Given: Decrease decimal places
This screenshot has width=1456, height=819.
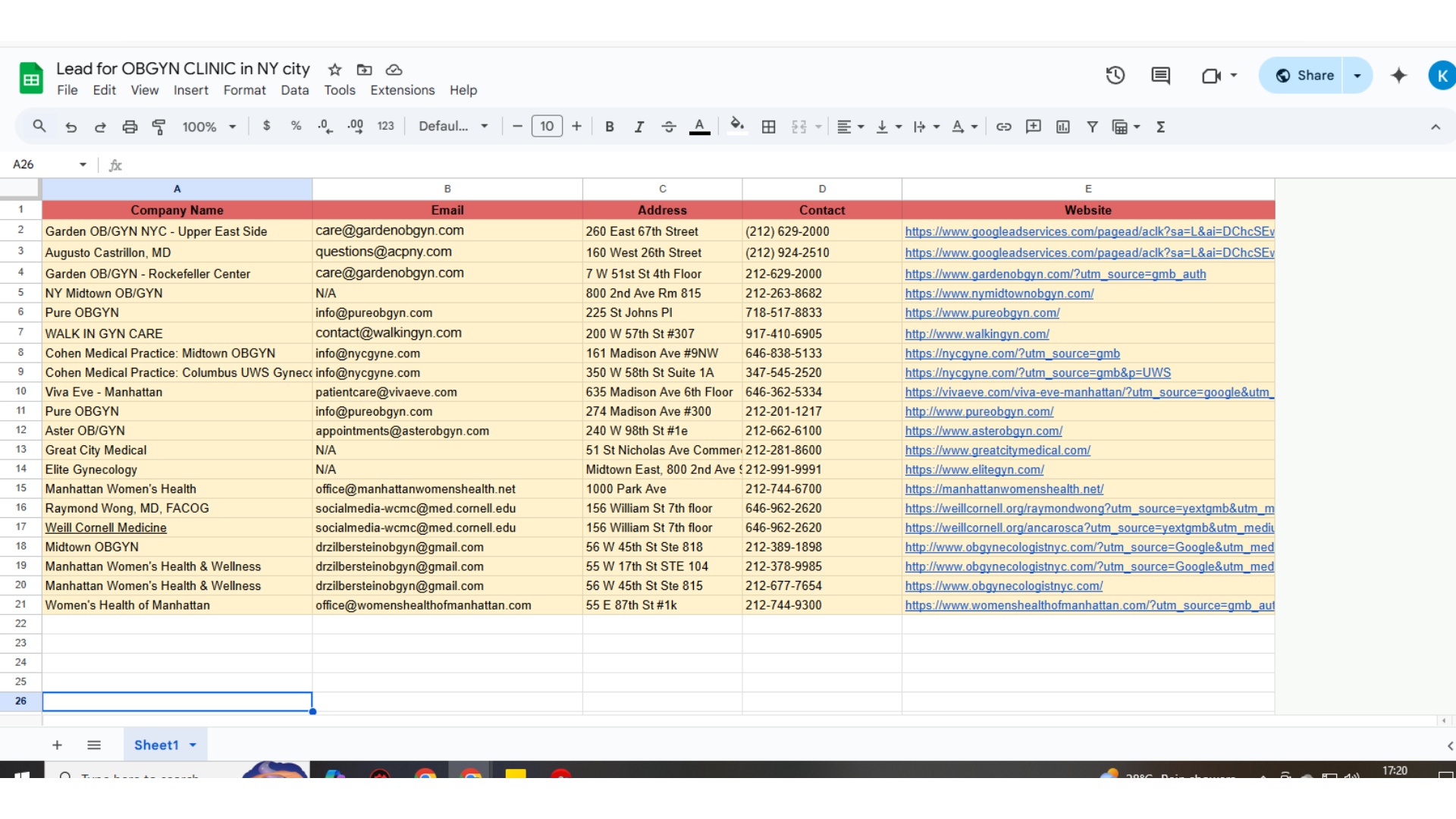Looking at the screenshot, I should click(325, 127).
